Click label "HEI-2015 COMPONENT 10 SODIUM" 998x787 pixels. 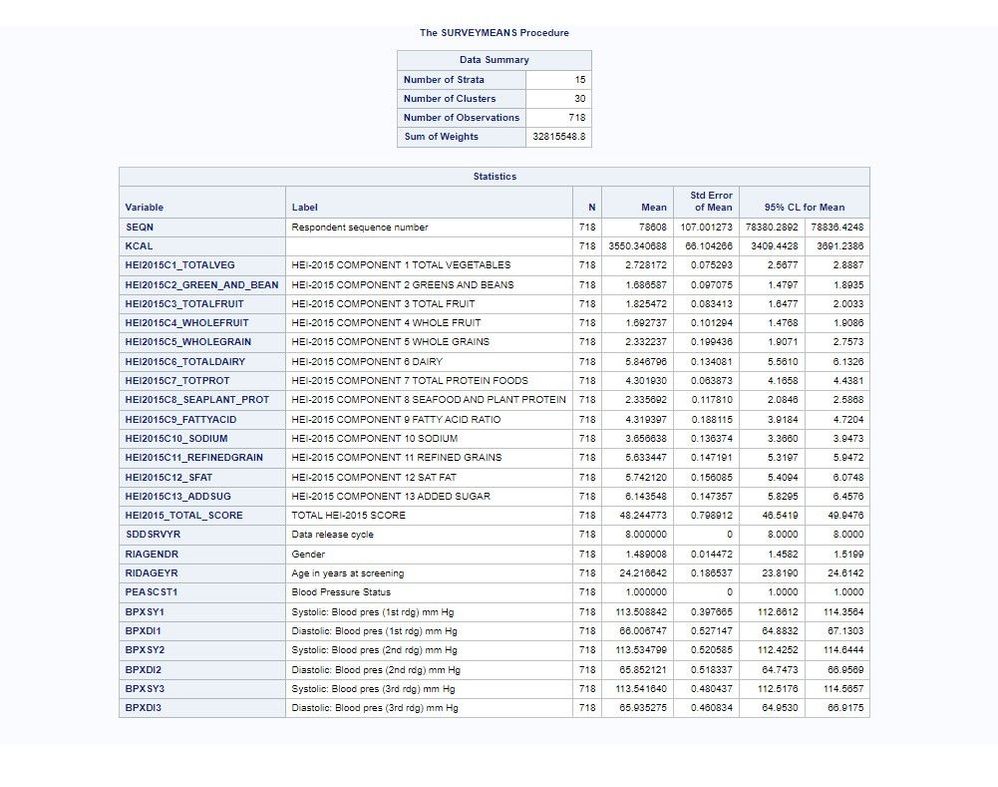click(x=374, y=439)
